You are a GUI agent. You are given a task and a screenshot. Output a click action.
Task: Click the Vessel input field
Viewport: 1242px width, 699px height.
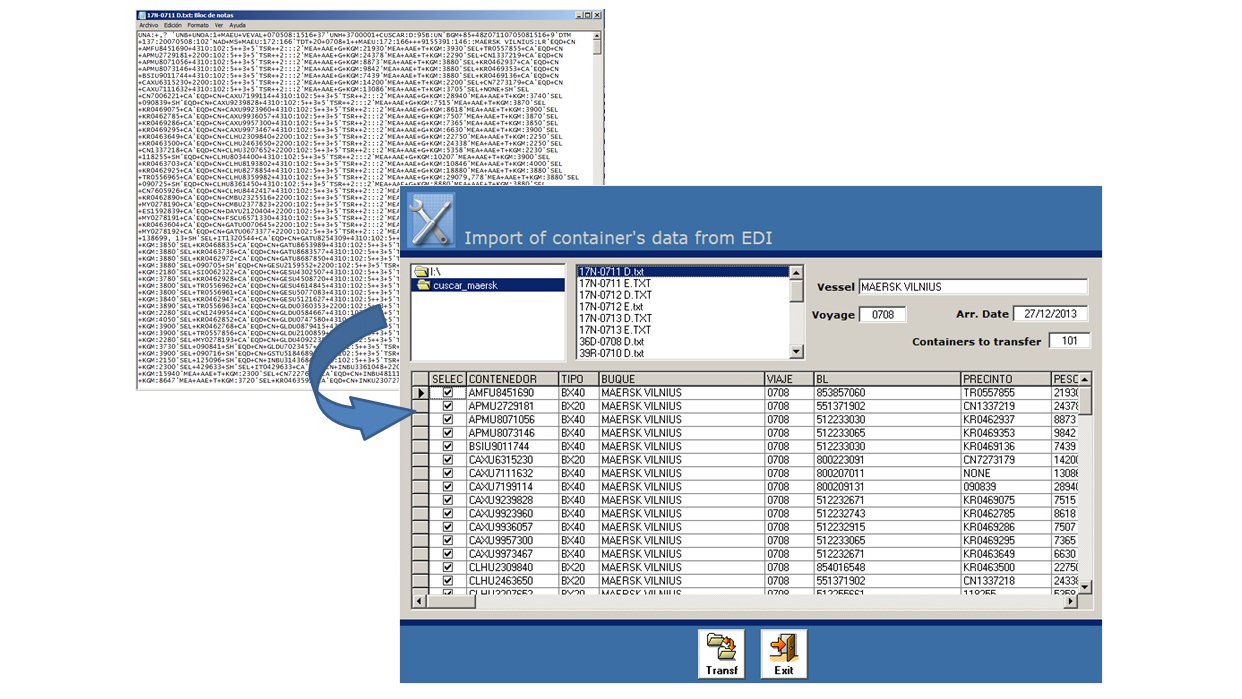(972, 287)
